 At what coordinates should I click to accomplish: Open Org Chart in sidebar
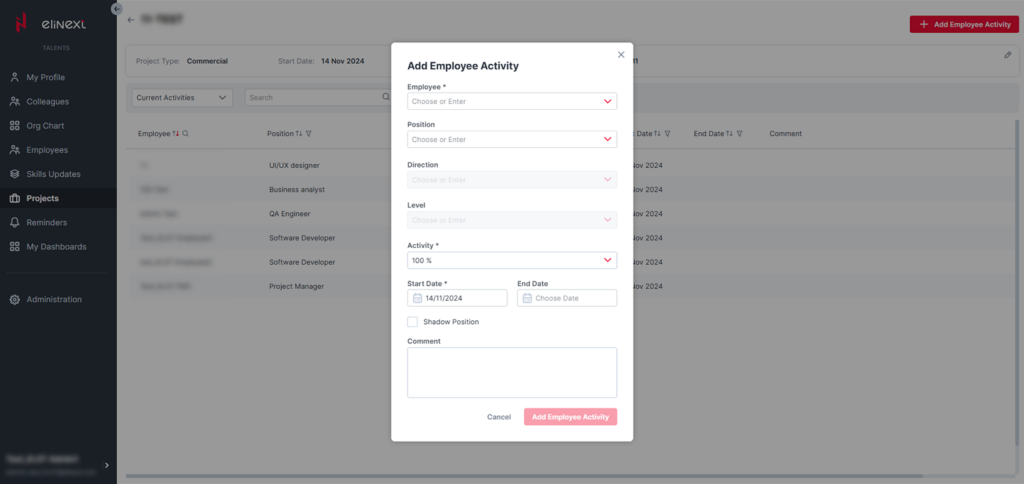[45, 126]
